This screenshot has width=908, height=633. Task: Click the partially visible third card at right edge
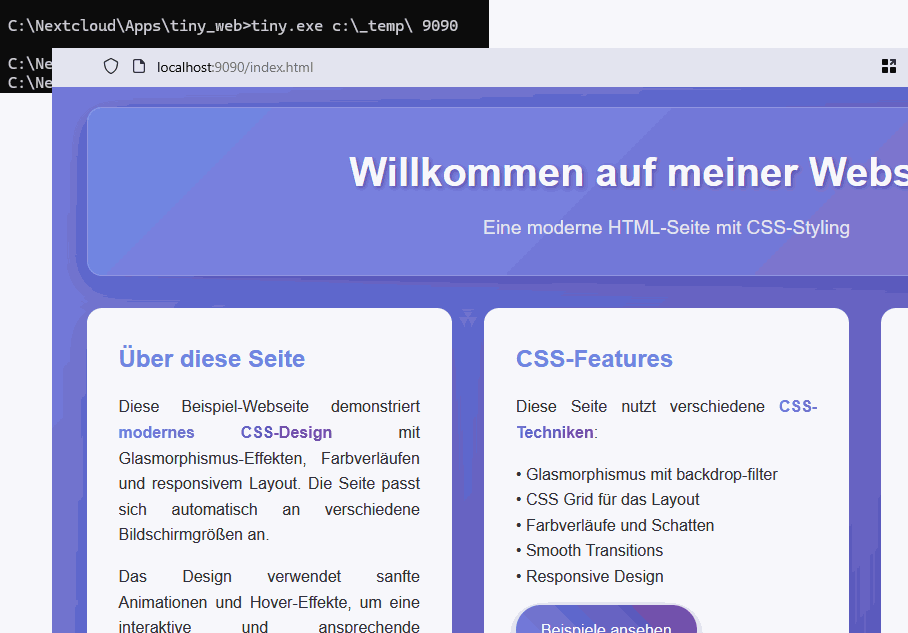pyautogui.click(x=895, y=470)
